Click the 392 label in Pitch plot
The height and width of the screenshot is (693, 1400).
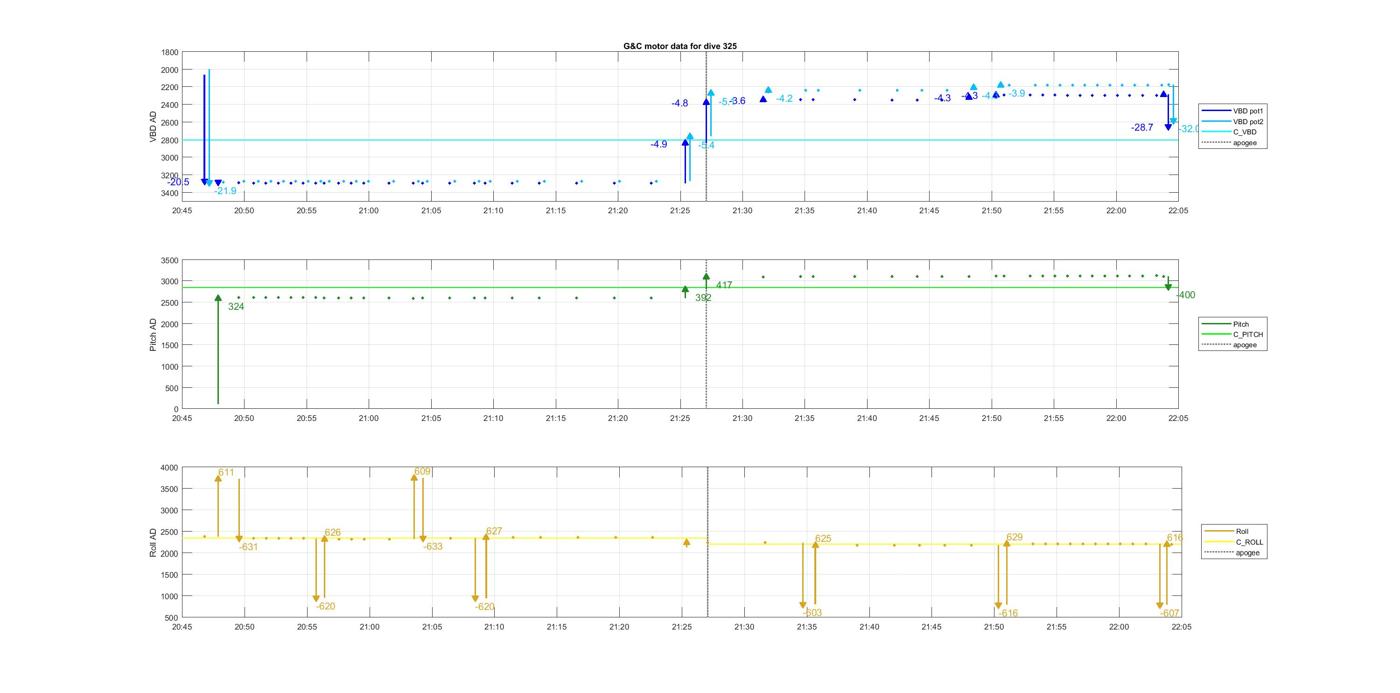coord(703,297)
